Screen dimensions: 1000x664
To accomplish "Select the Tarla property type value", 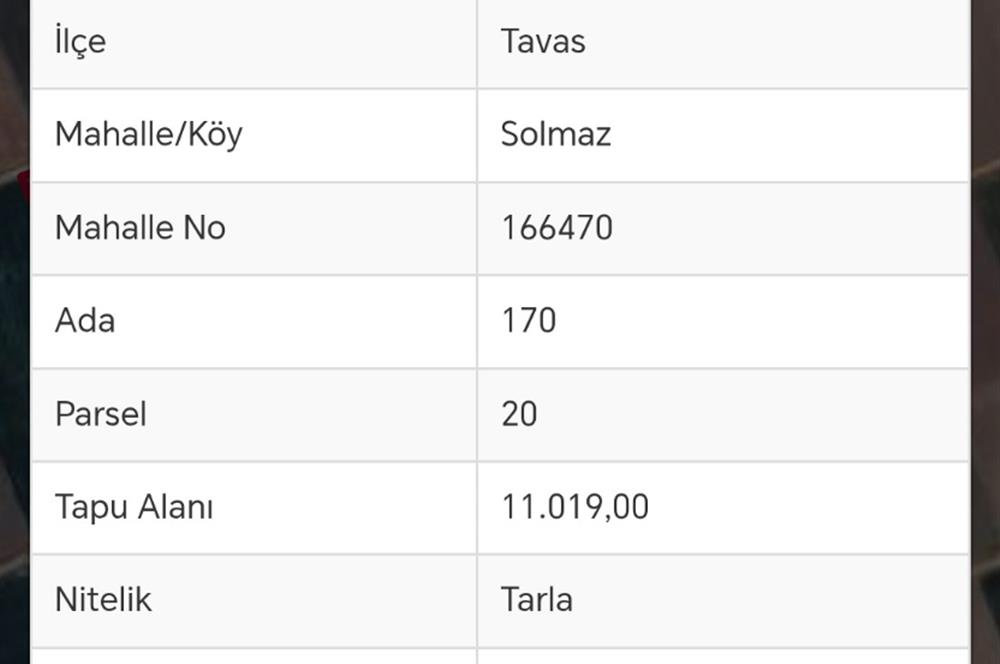I will pyautogui.click(x=536, y=600).
